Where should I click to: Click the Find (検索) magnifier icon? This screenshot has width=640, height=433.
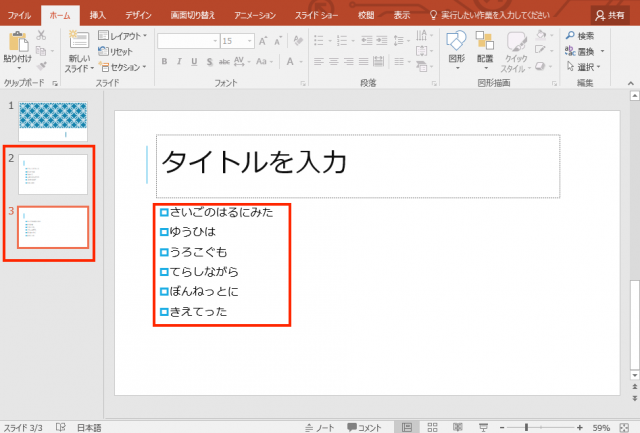570,36
